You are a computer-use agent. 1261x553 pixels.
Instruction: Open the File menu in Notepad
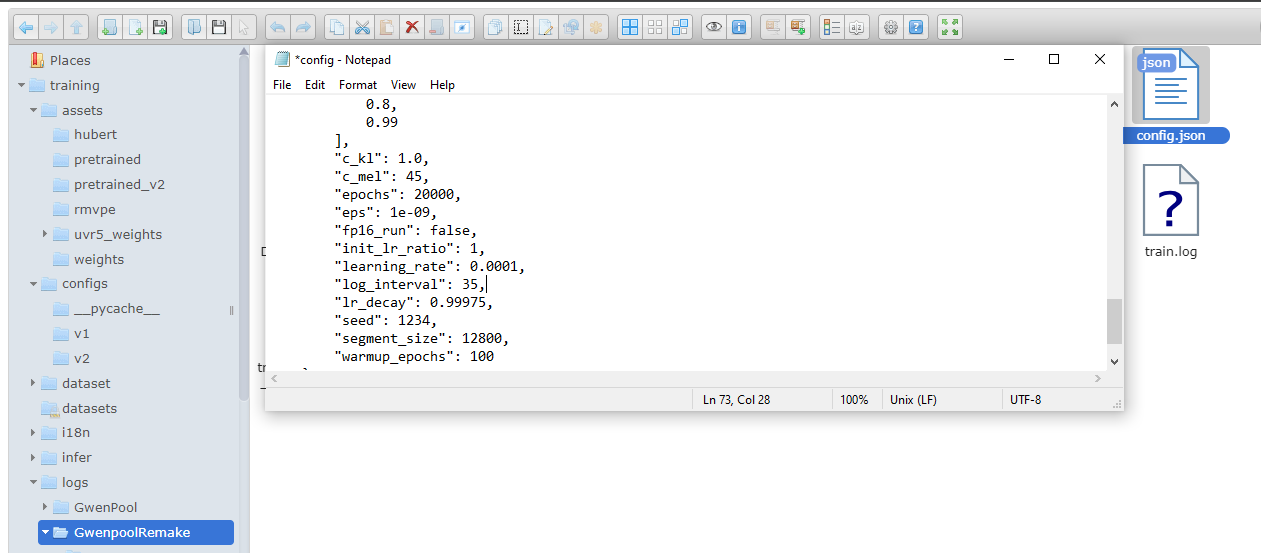pos(282,85)
